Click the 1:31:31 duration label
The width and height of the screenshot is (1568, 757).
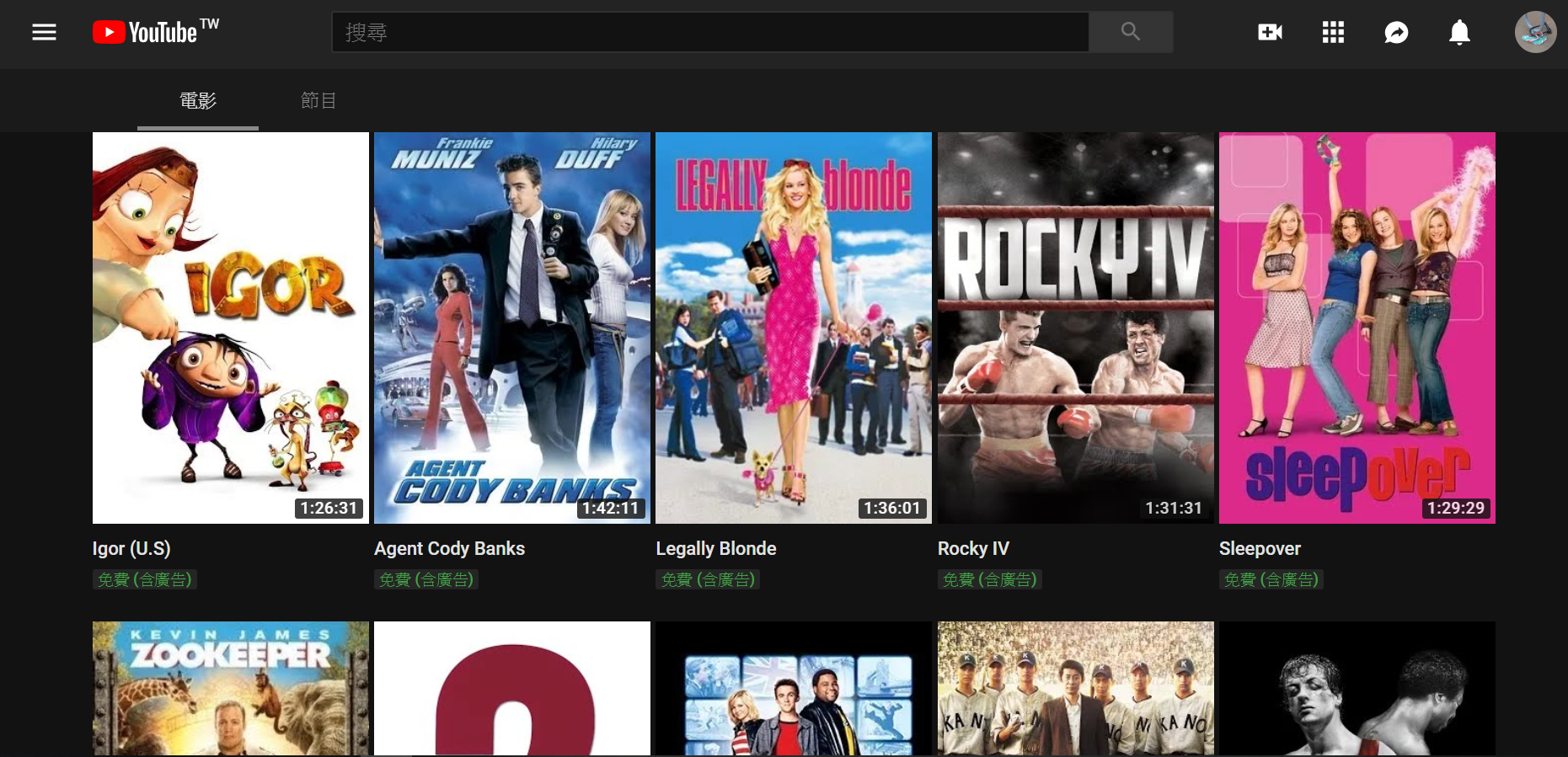(x=1174, y=508)
